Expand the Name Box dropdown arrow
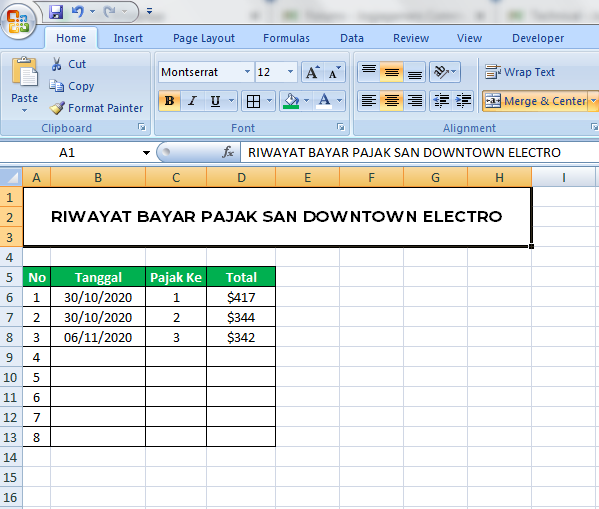Screen dimensions: 599x509 [x=146, y=153]
